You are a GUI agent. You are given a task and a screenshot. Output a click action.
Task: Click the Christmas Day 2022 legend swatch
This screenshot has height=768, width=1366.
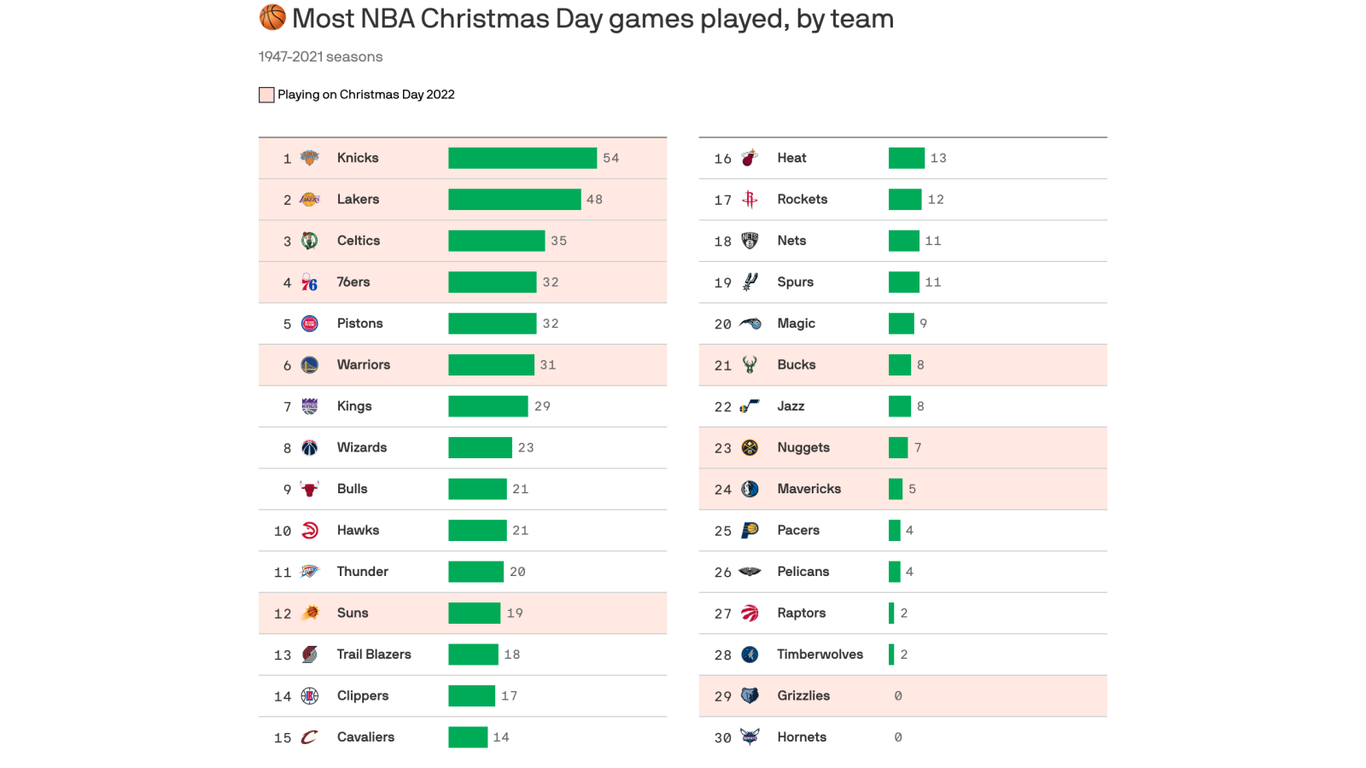pyautogui.click(x=266, y=95)
